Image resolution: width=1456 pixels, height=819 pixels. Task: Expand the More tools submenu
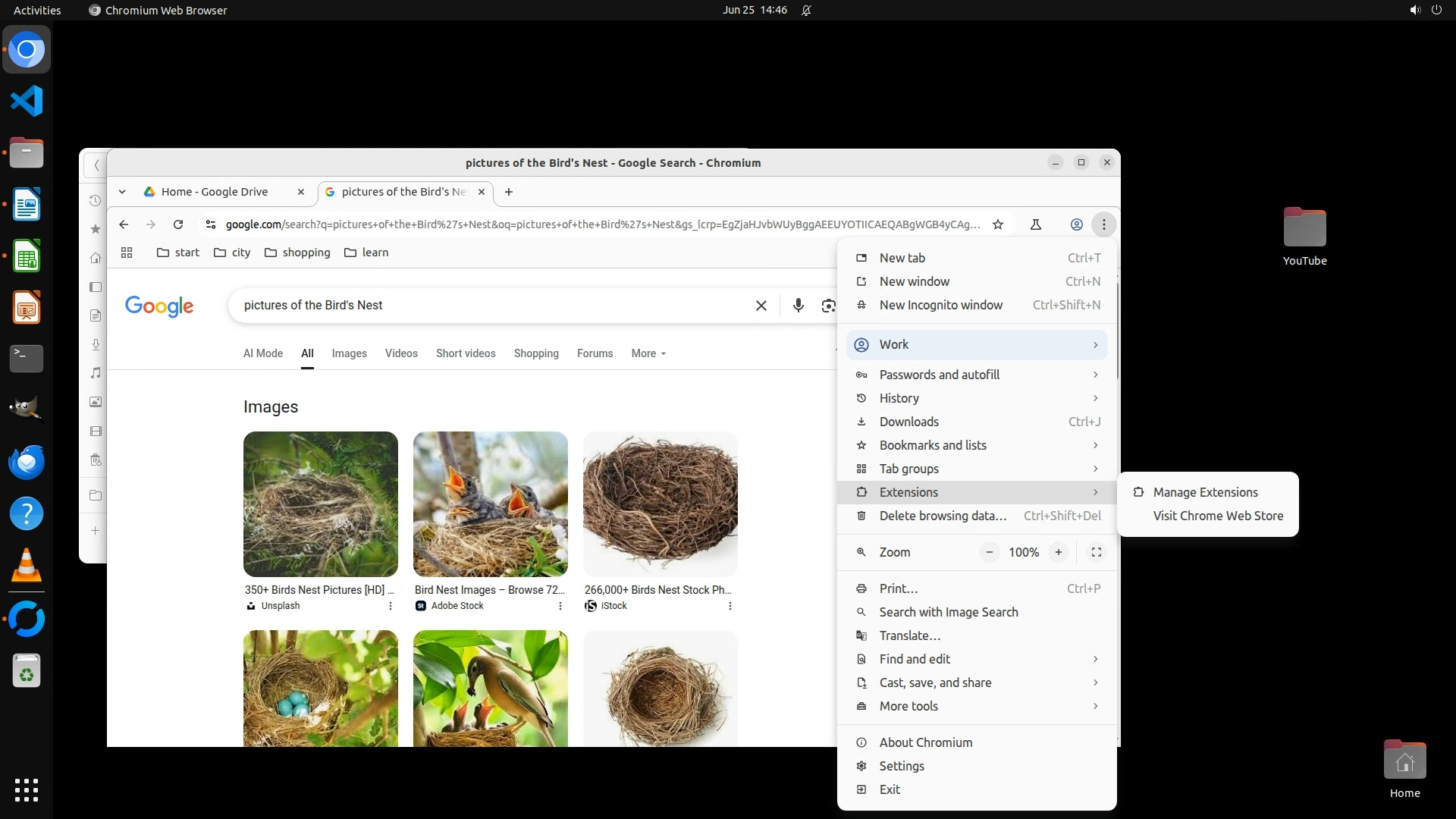977,706
